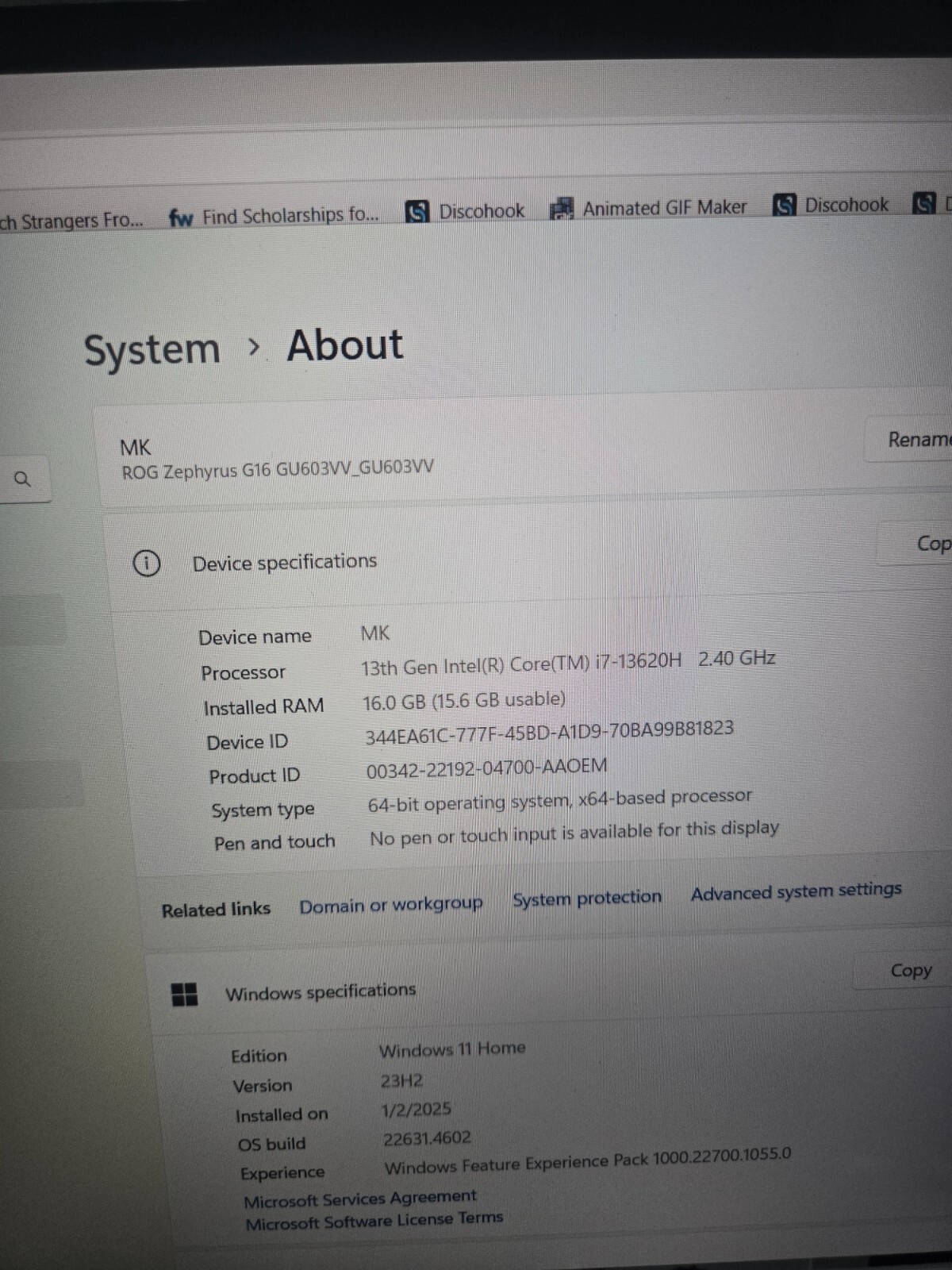Viewport: 952px width, 1270px height.
Task: Click the System type value '64-bit operating system'
Action: point(560,799)
